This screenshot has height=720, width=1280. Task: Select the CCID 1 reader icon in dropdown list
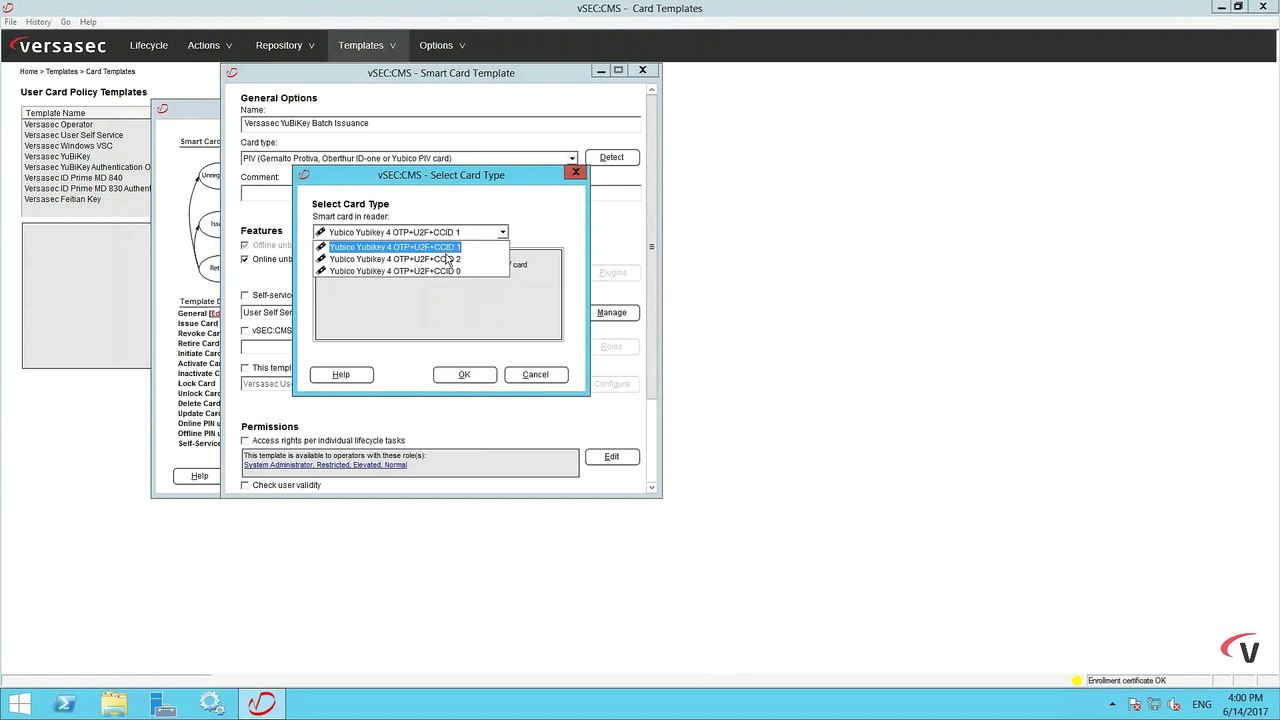[x=321, y=247]
